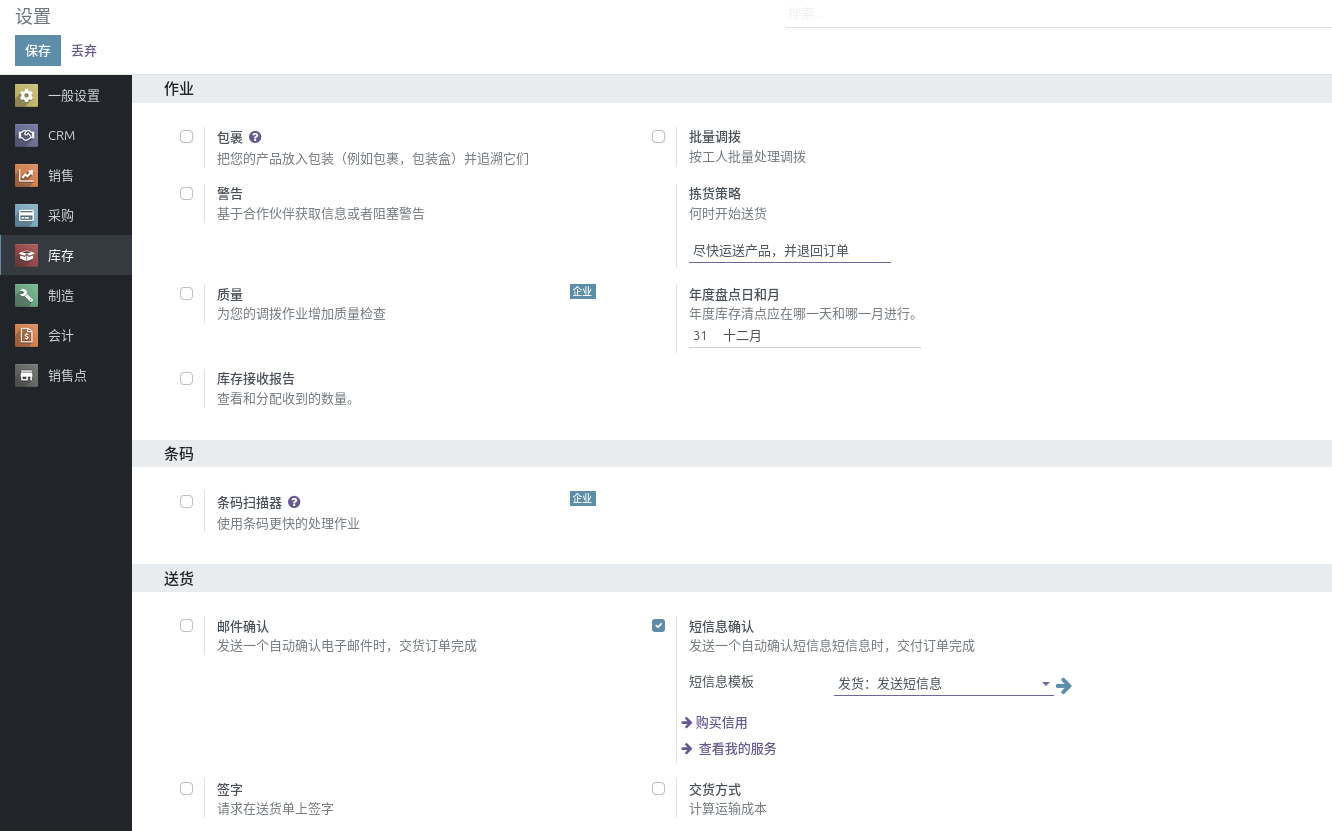Click the 设置 page title
This screenshot has width=1332, height=831.
[x=33, y=17]
